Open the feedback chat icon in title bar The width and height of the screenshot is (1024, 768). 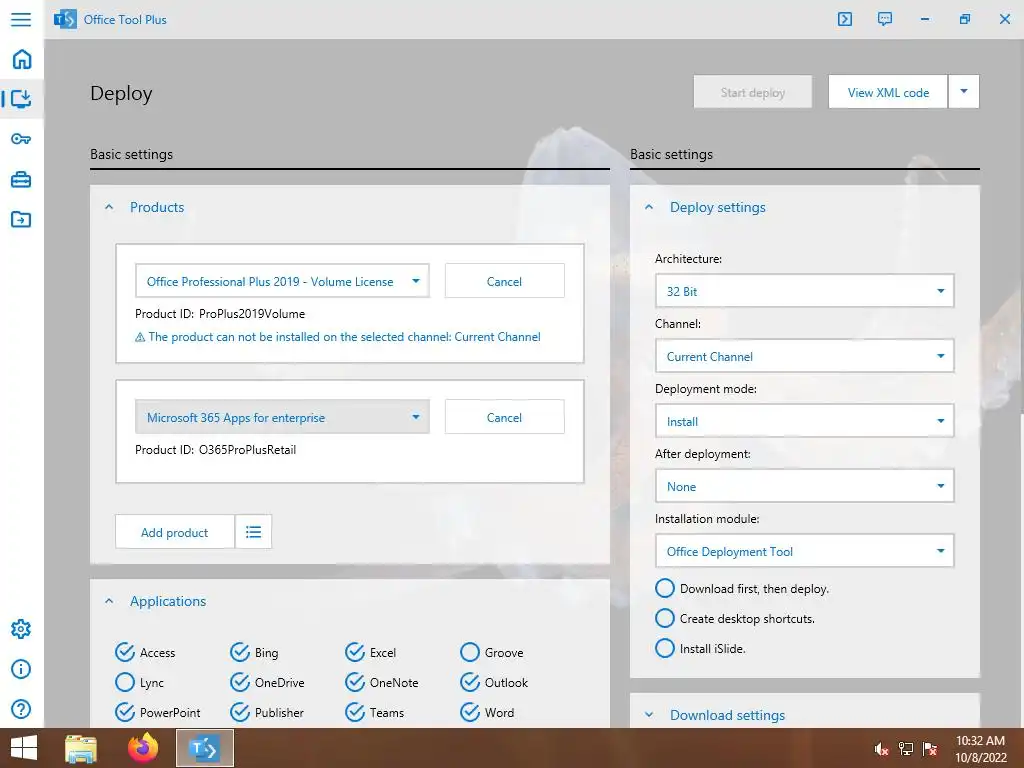pos(884,19)
